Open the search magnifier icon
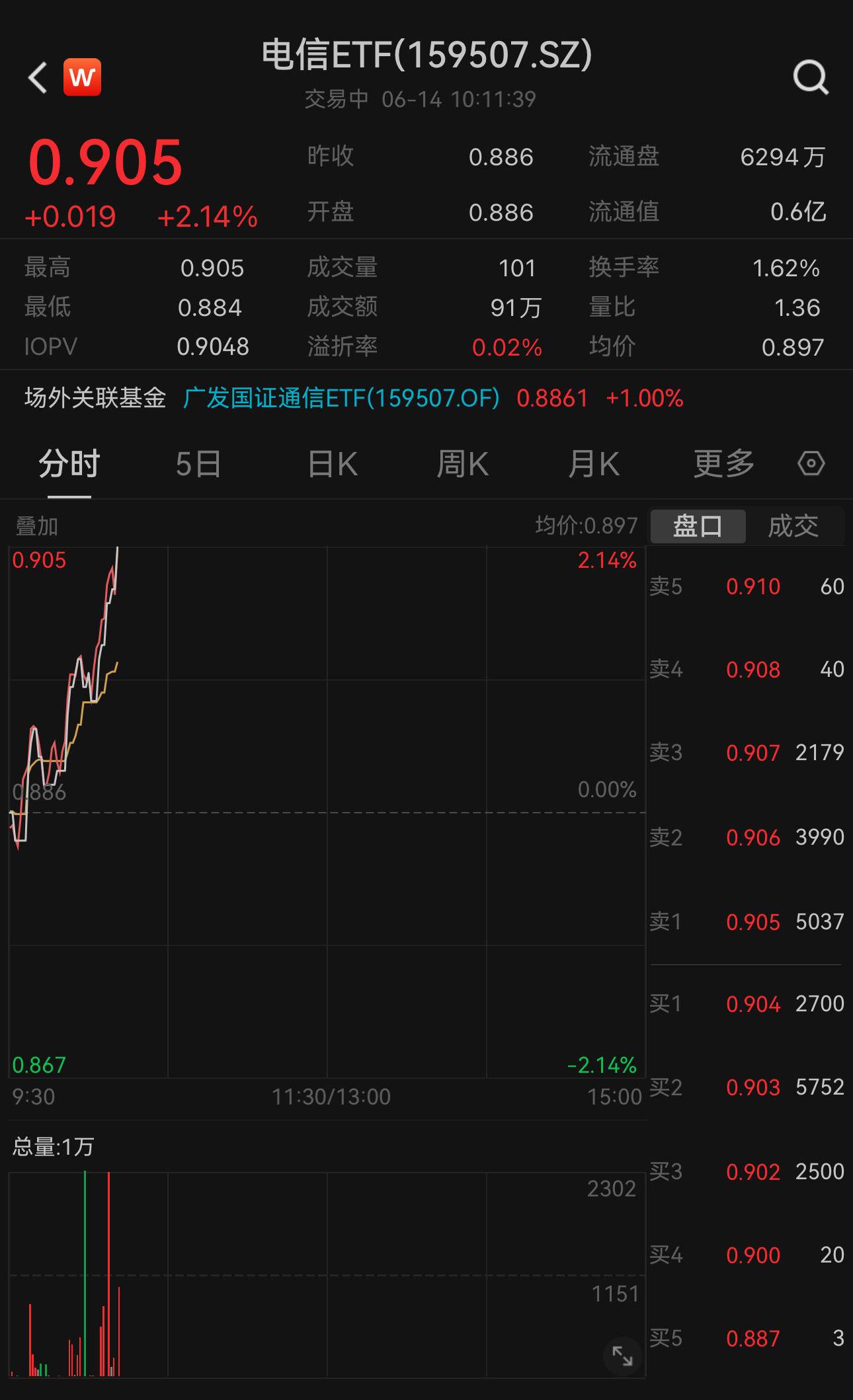 point(812,77)
